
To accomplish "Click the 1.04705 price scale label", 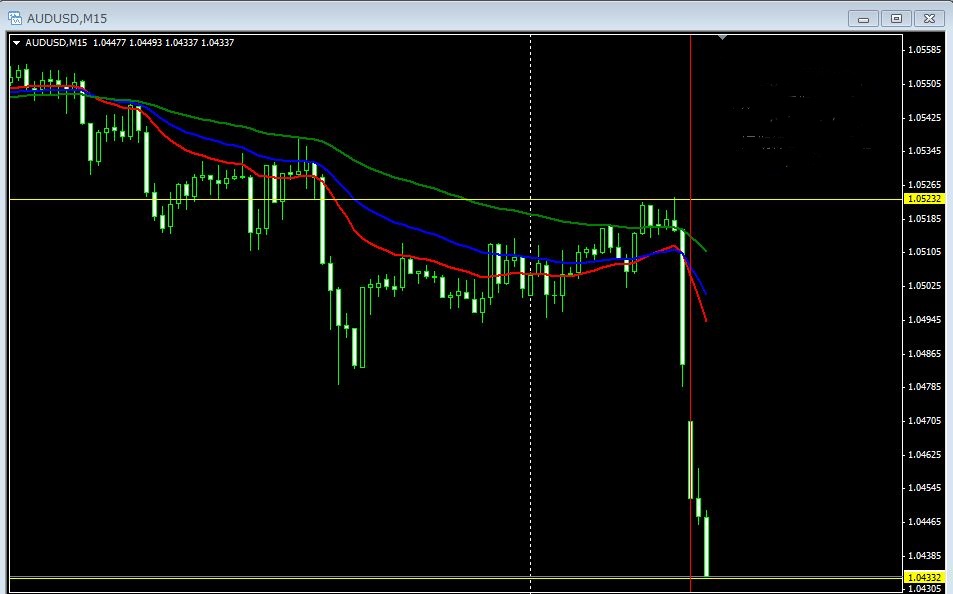I will [924, 420].
